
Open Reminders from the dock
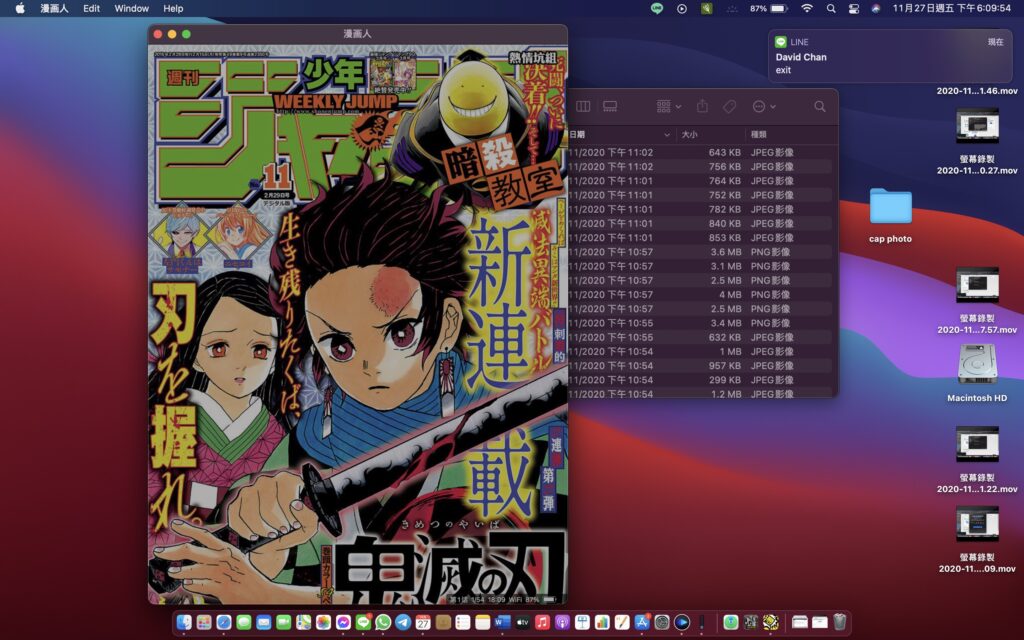point(463,622)
